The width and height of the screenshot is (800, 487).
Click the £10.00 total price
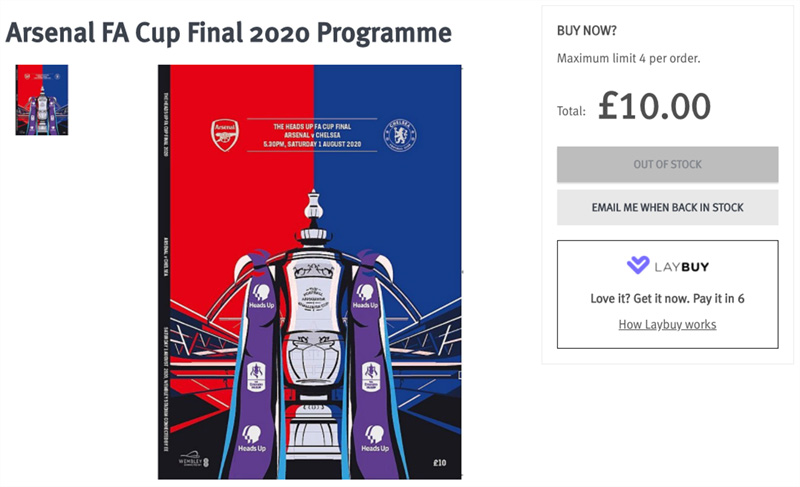click(654, 106)
